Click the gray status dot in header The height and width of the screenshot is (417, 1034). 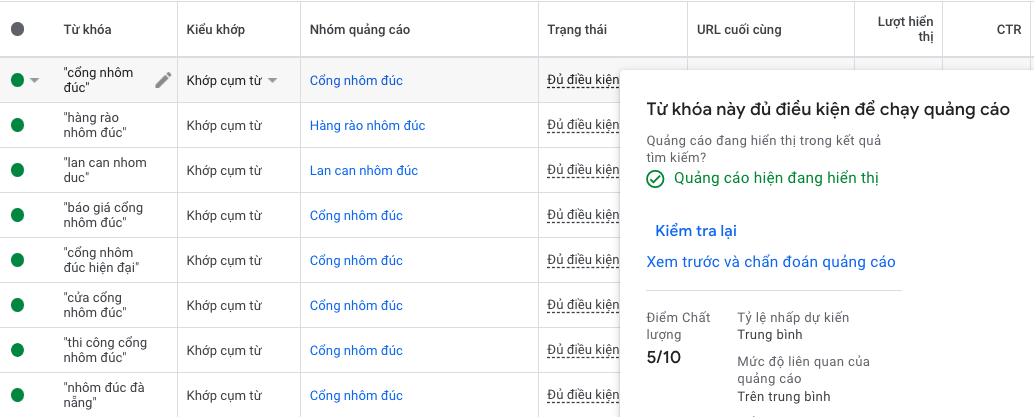pyautogui.click(x=17, y=30)
